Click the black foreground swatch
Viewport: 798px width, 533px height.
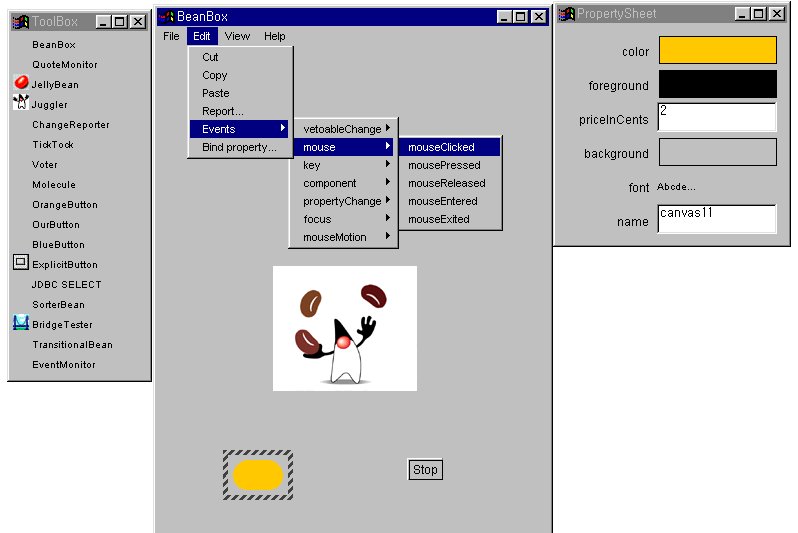pos(718,84)
